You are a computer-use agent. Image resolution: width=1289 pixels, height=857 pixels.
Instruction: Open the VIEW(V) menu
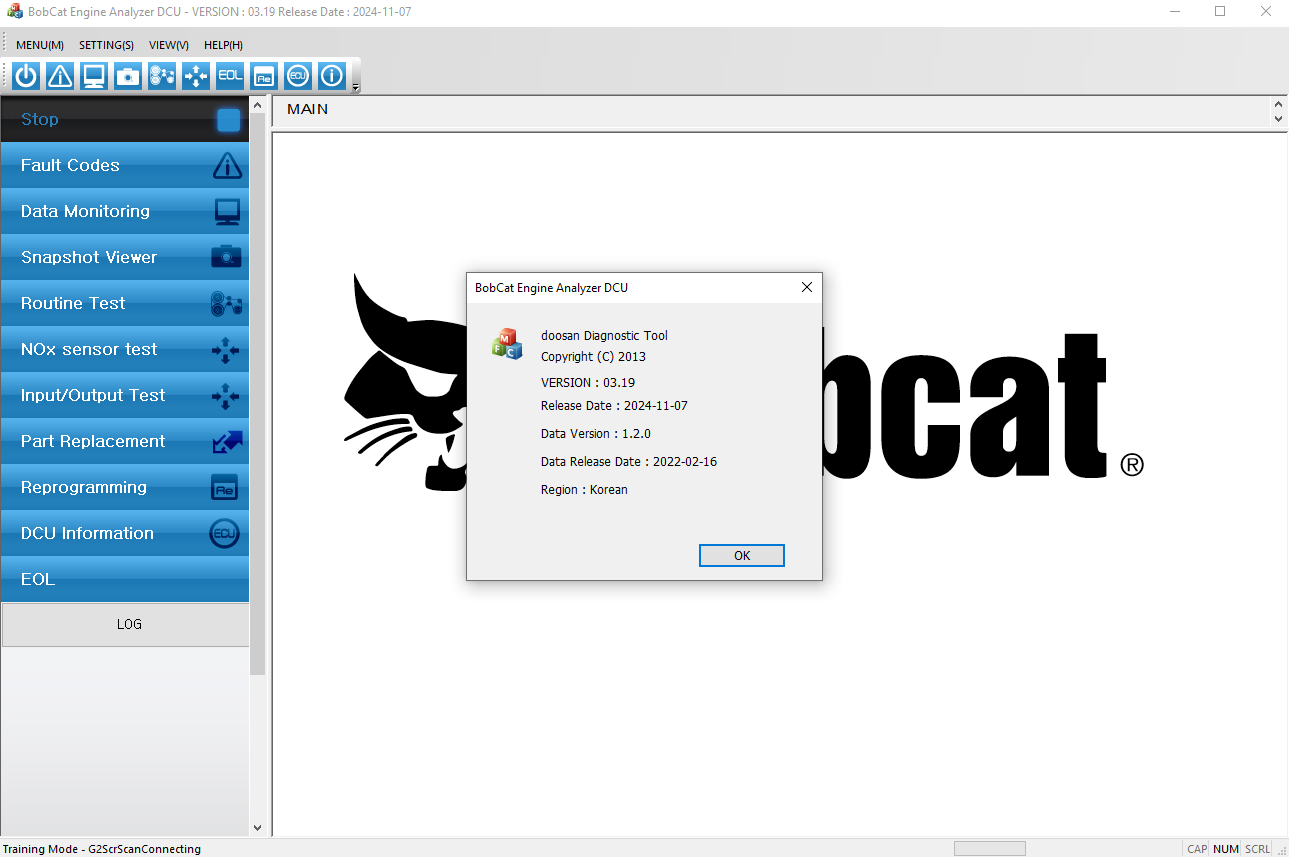click(x=169, y=45)
